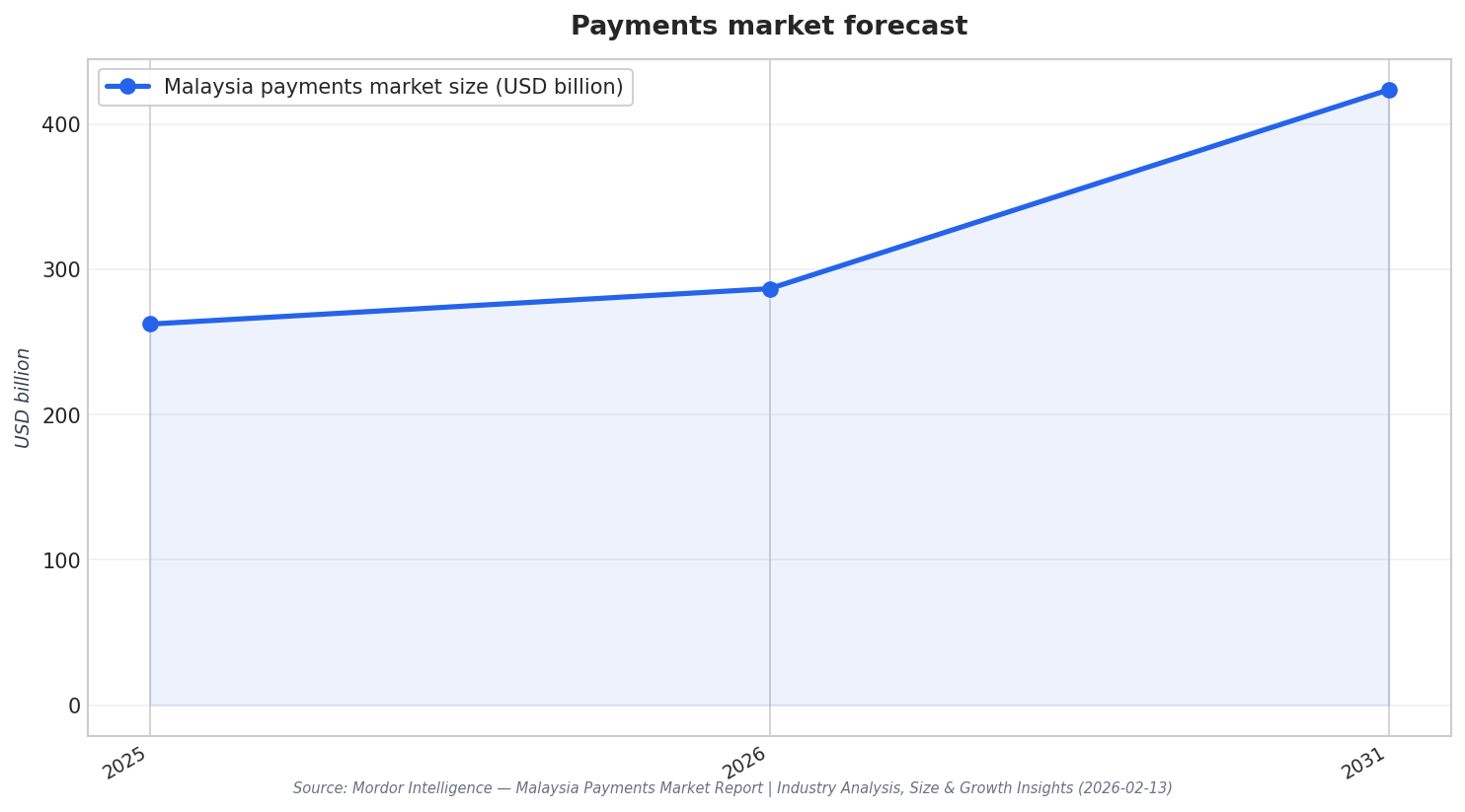Click the x-axis label 2031
This screenshot has height=812, width=1465.
tap(1364, 763)
